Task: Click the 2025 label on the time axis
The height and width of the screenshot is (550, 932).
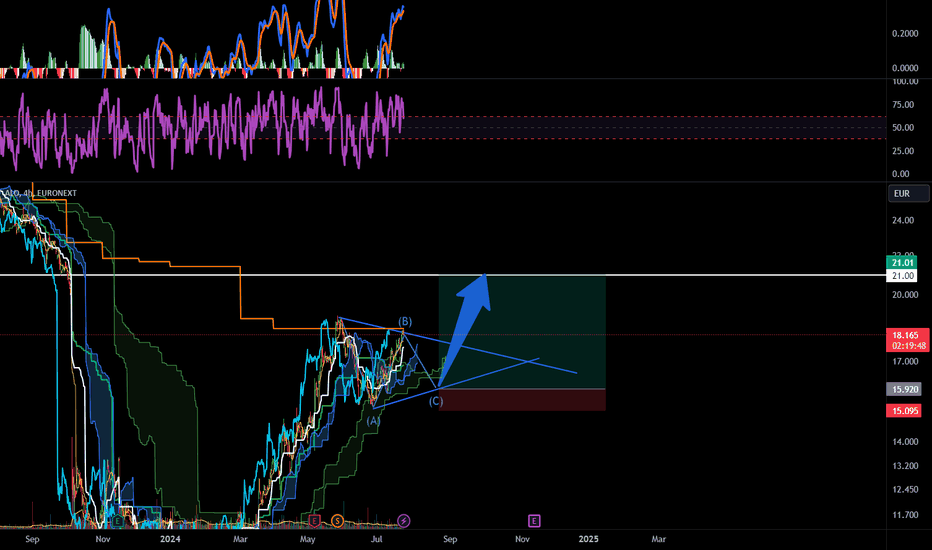Action: 588,539
